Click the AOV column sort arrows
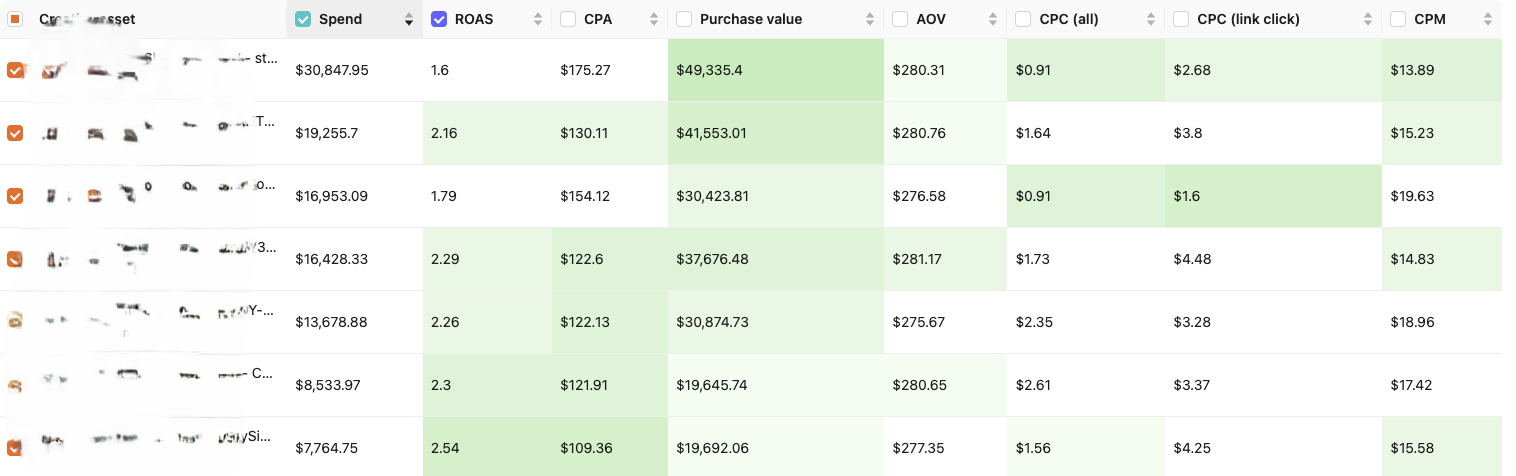This screenshot has height=476, width=1516. [993, 19]
